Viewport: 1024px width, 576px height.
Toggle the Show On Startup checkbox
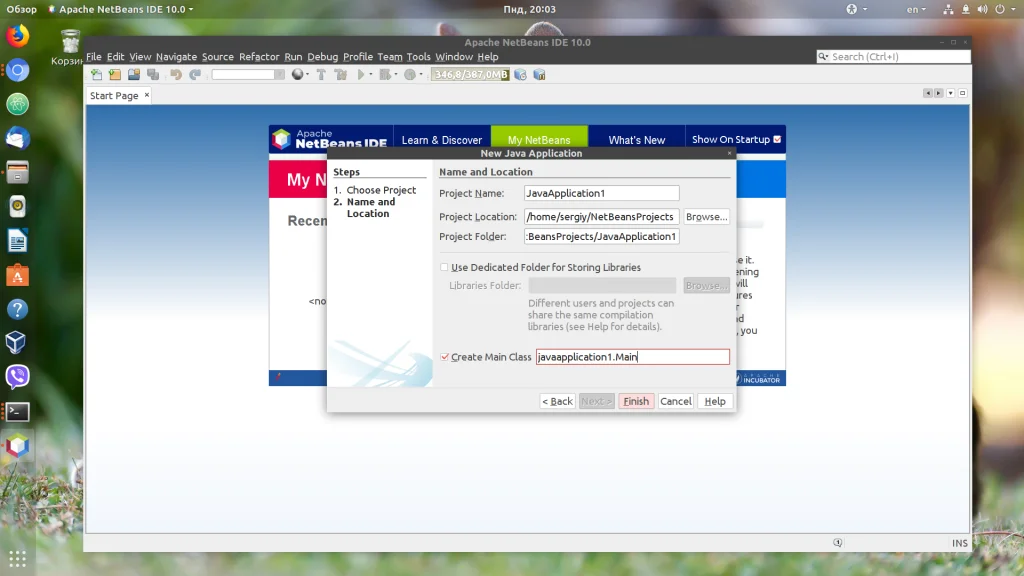(x=777, y=139)
